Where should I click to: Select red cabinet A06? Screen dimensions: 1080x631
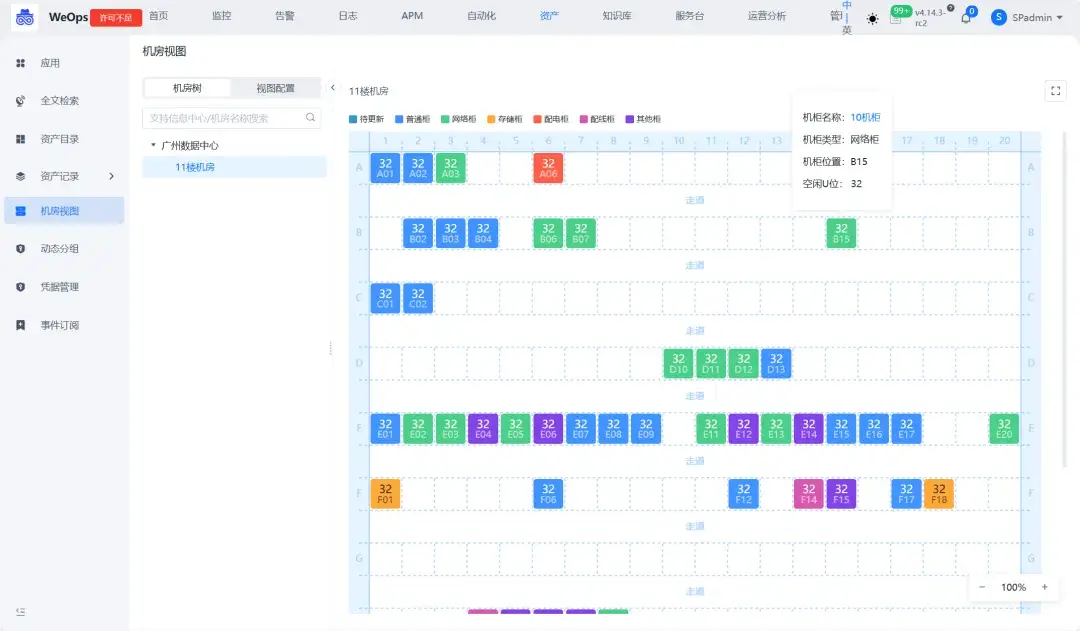coord(548,167)
